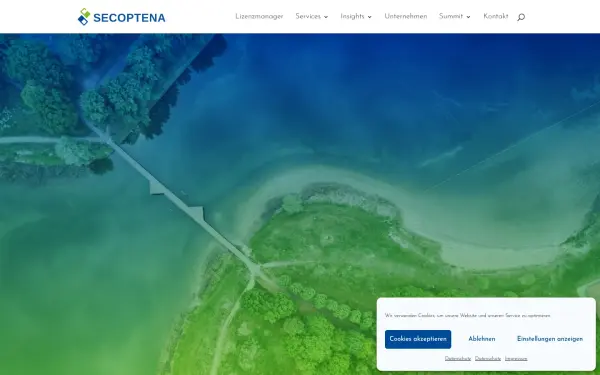Click the Secoptena logo

[x=122, y=17]
